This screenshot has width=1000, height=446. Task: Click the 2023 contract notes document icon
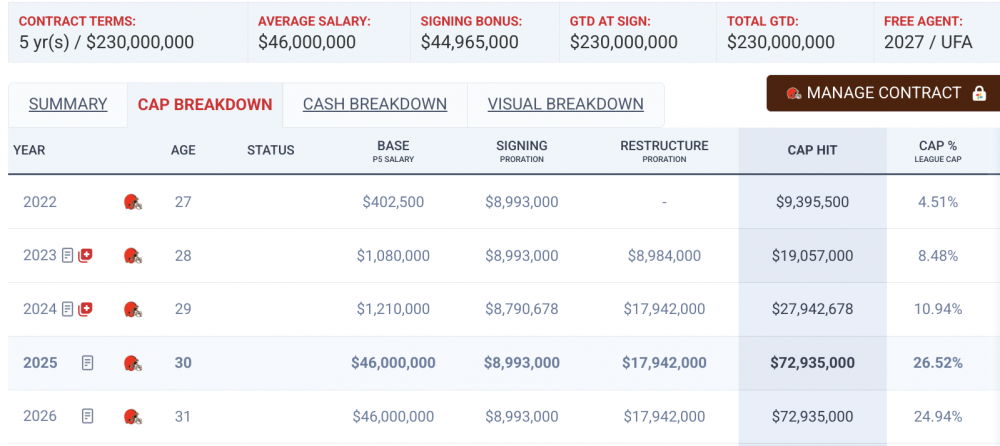pyautogui.click(x=68, y=256)
